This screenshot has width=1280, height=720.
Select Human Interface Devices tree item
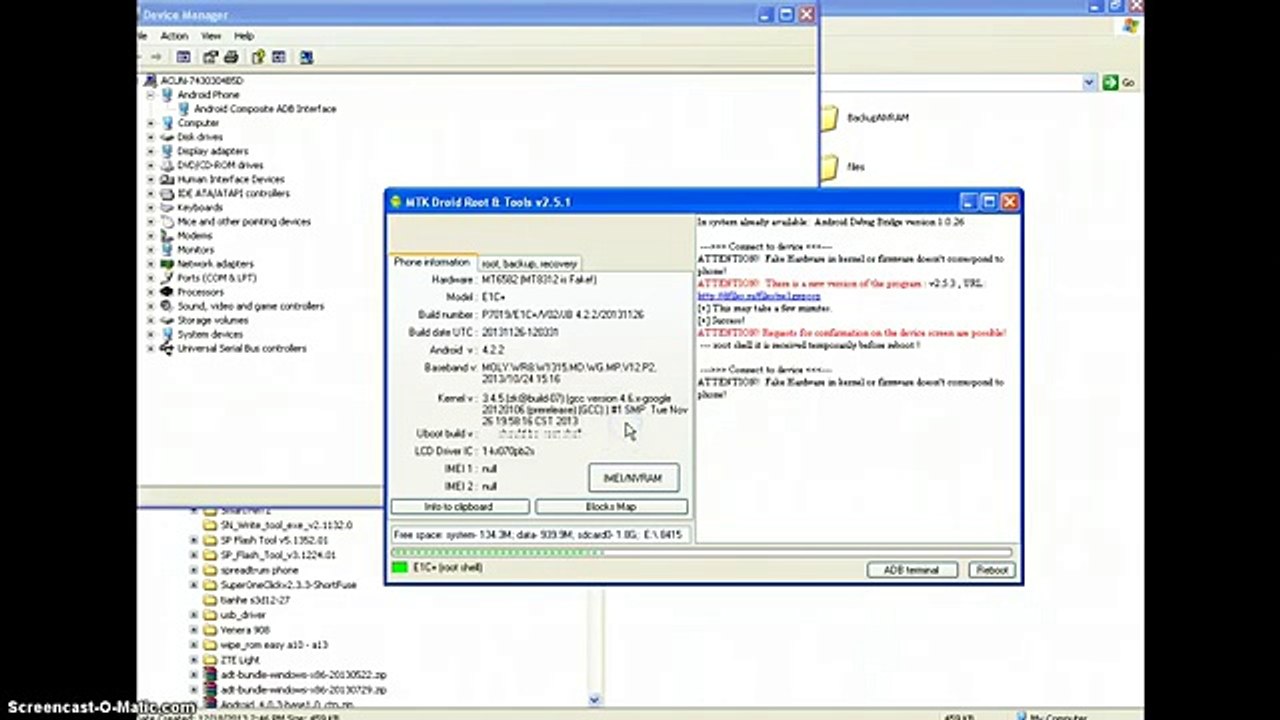click(x=231, y=179)
